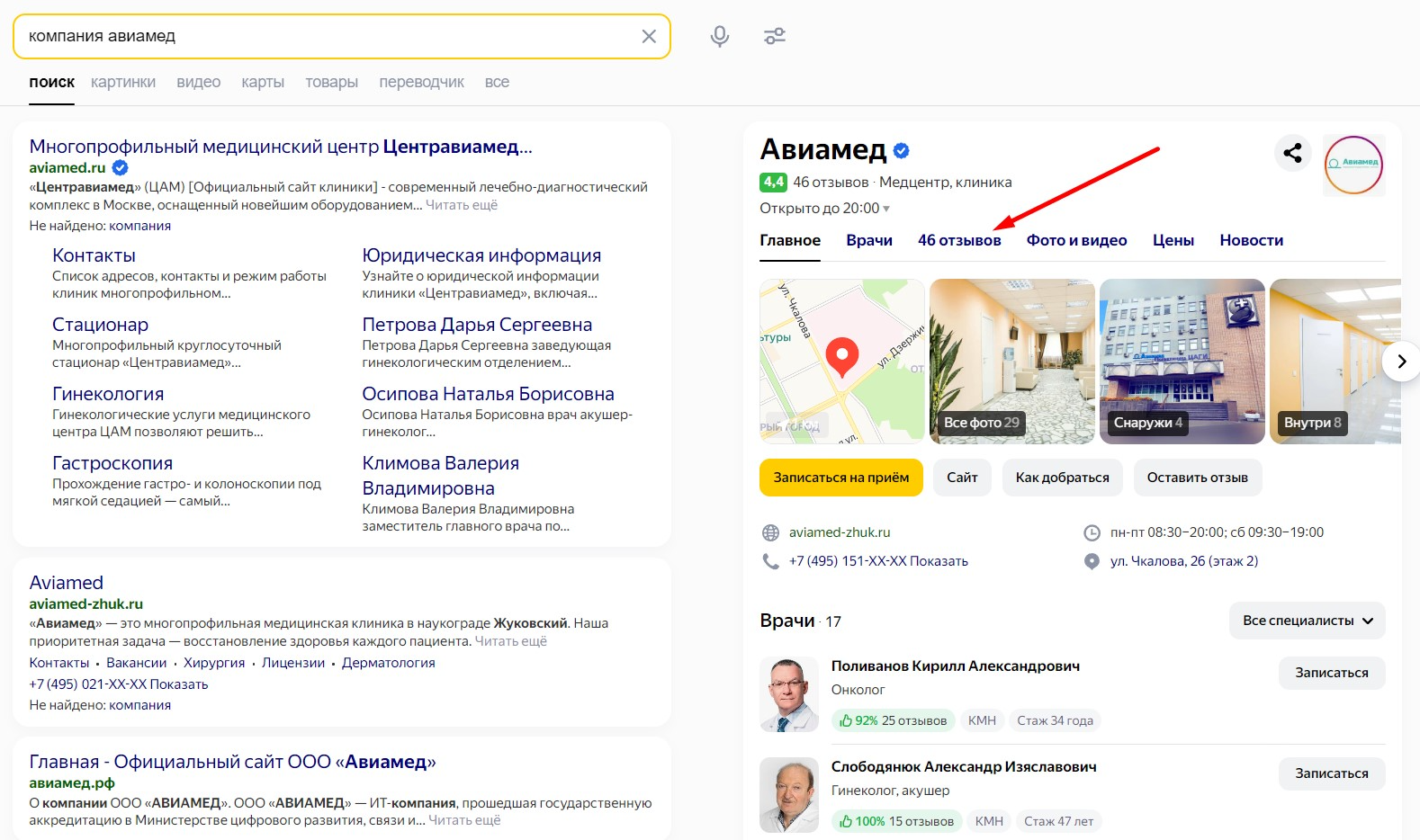Viewport: 1420px width, 840px height.
Task: Open the Лицензии link under aviamed-zhuk.ru
Action: tap(293, 663)
